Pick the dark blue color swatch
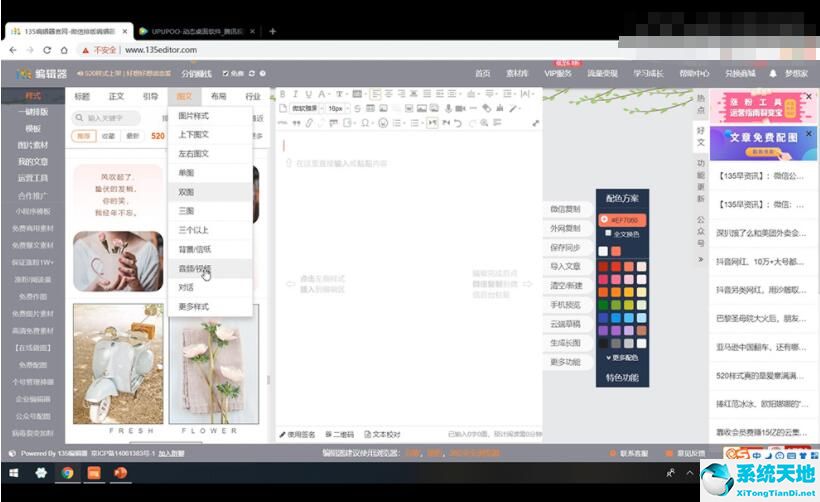Image resolution: width=820 pixels, height=502 pixels. click(603, 318)
